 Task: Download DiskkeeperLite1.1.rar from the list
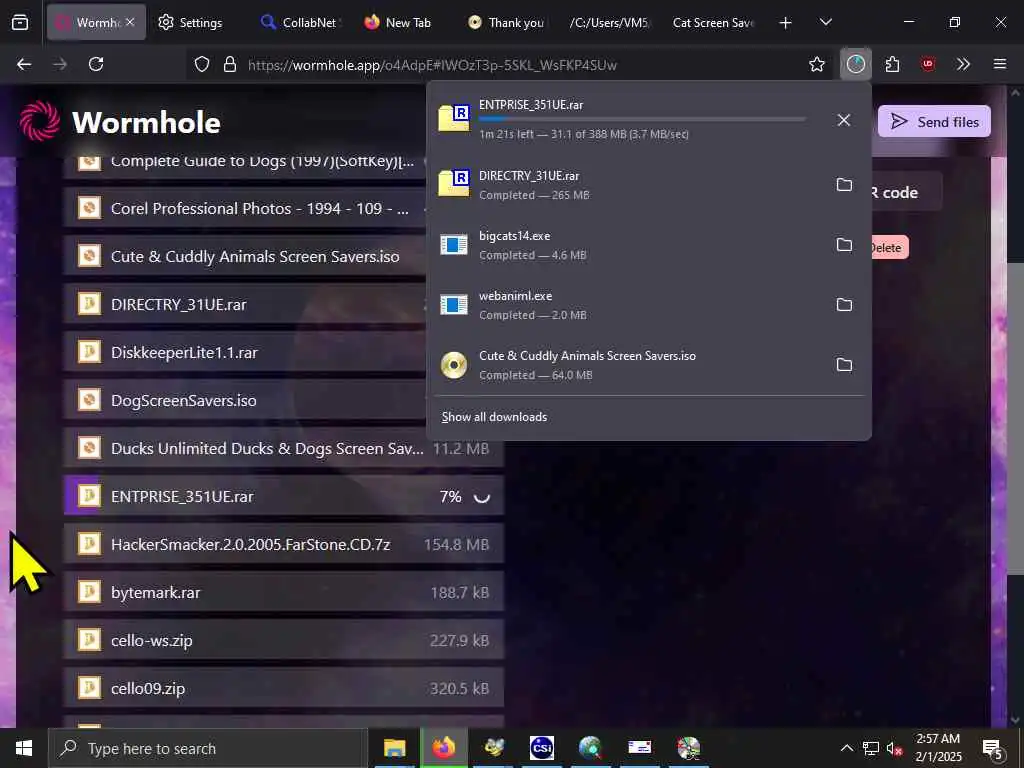tap(246, 353)
